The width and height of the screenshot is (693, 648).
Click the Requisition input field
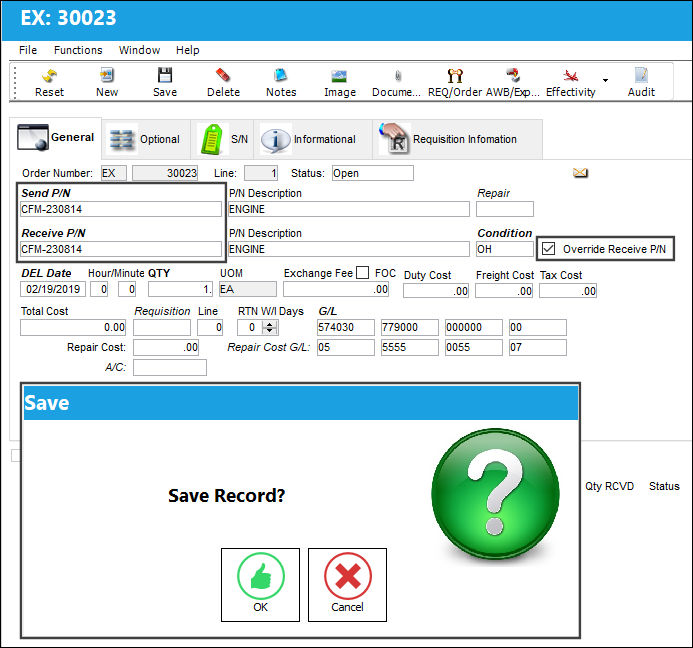[162, 328]
